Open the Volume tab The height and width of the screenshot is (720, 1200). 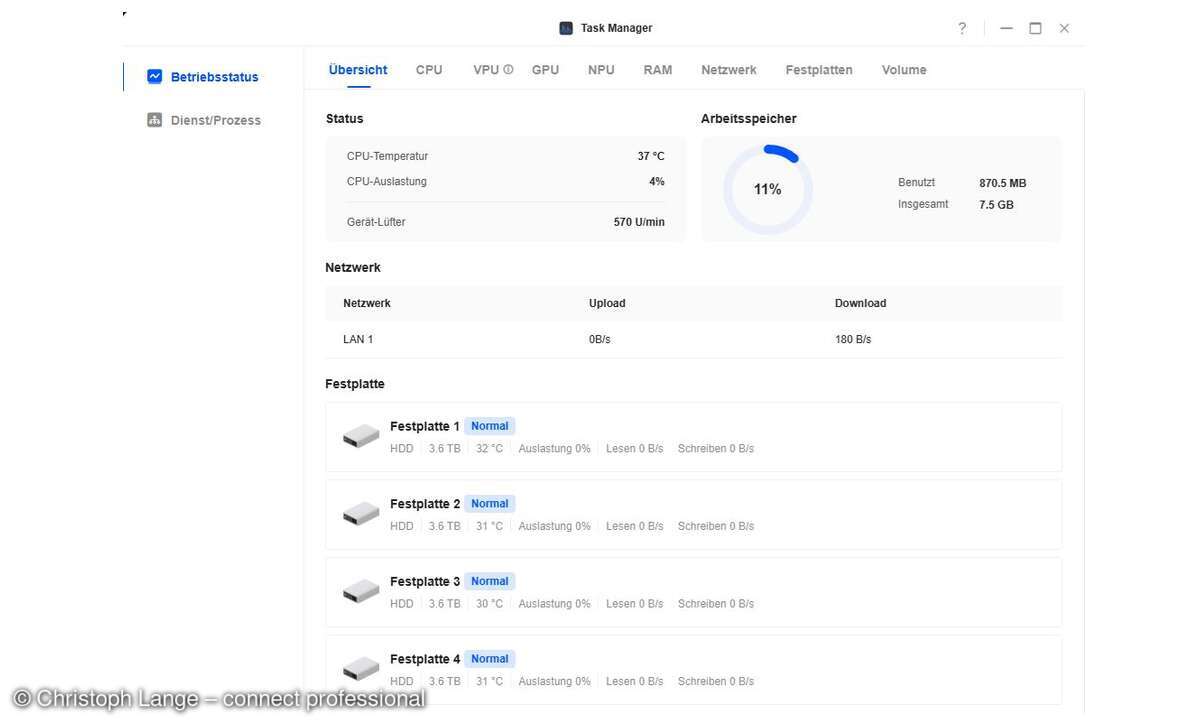[x=904, y=70]
